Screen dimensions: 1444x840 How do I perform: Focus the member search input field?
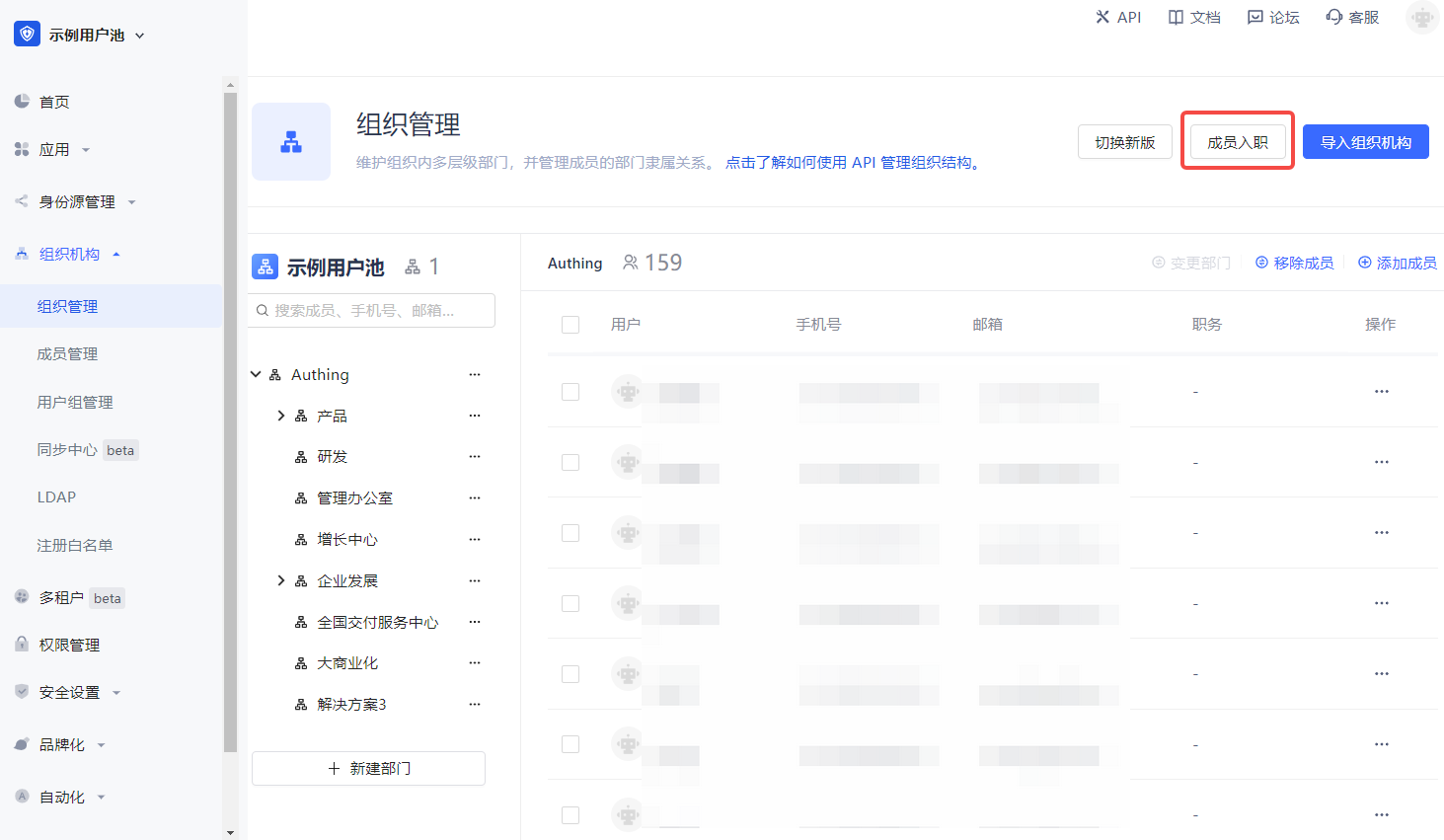[373, 310]
